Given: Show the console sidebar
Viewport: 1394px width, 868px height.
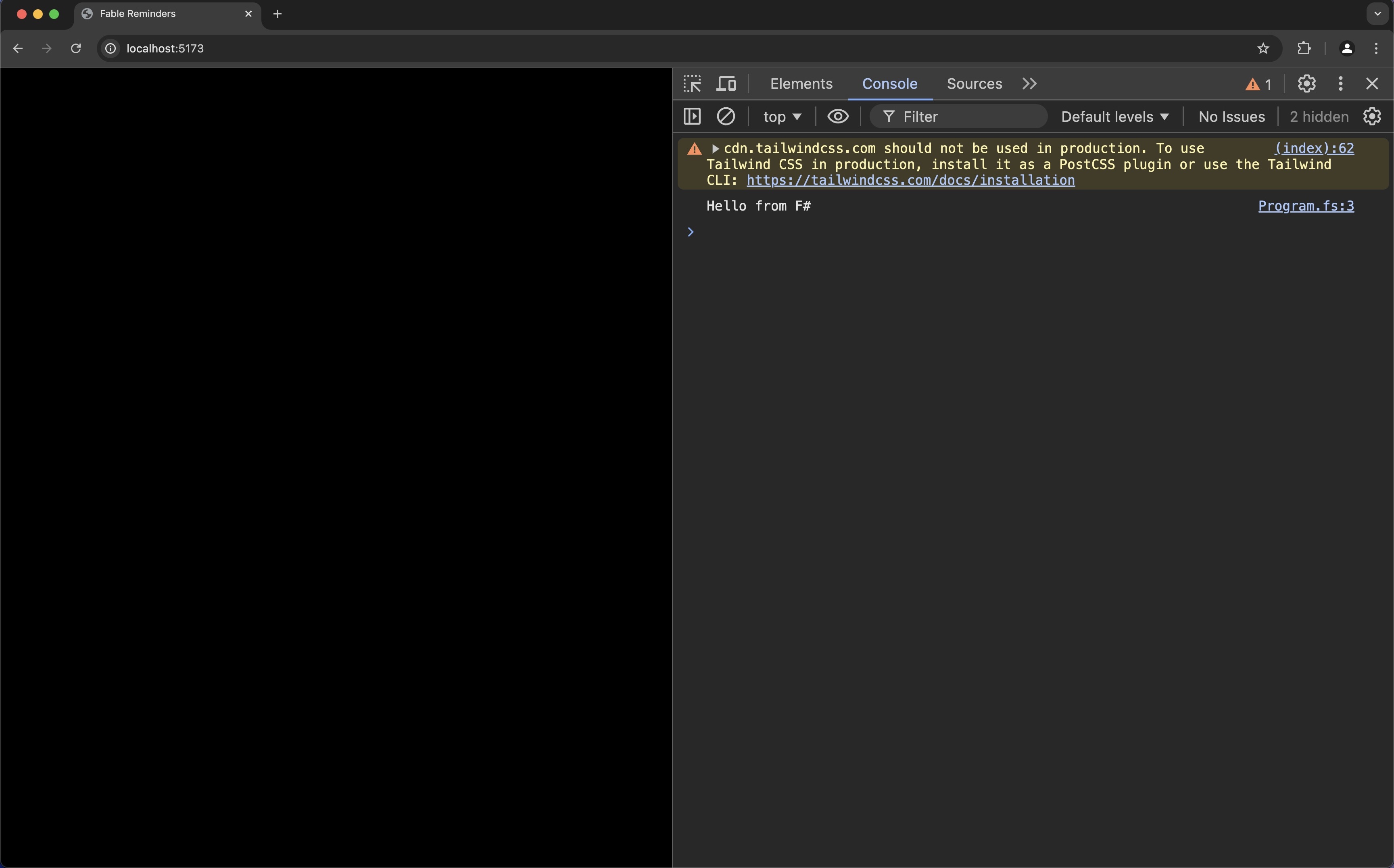Looking at the screenshot, I should pyautogui.click(x=692, y=117).
